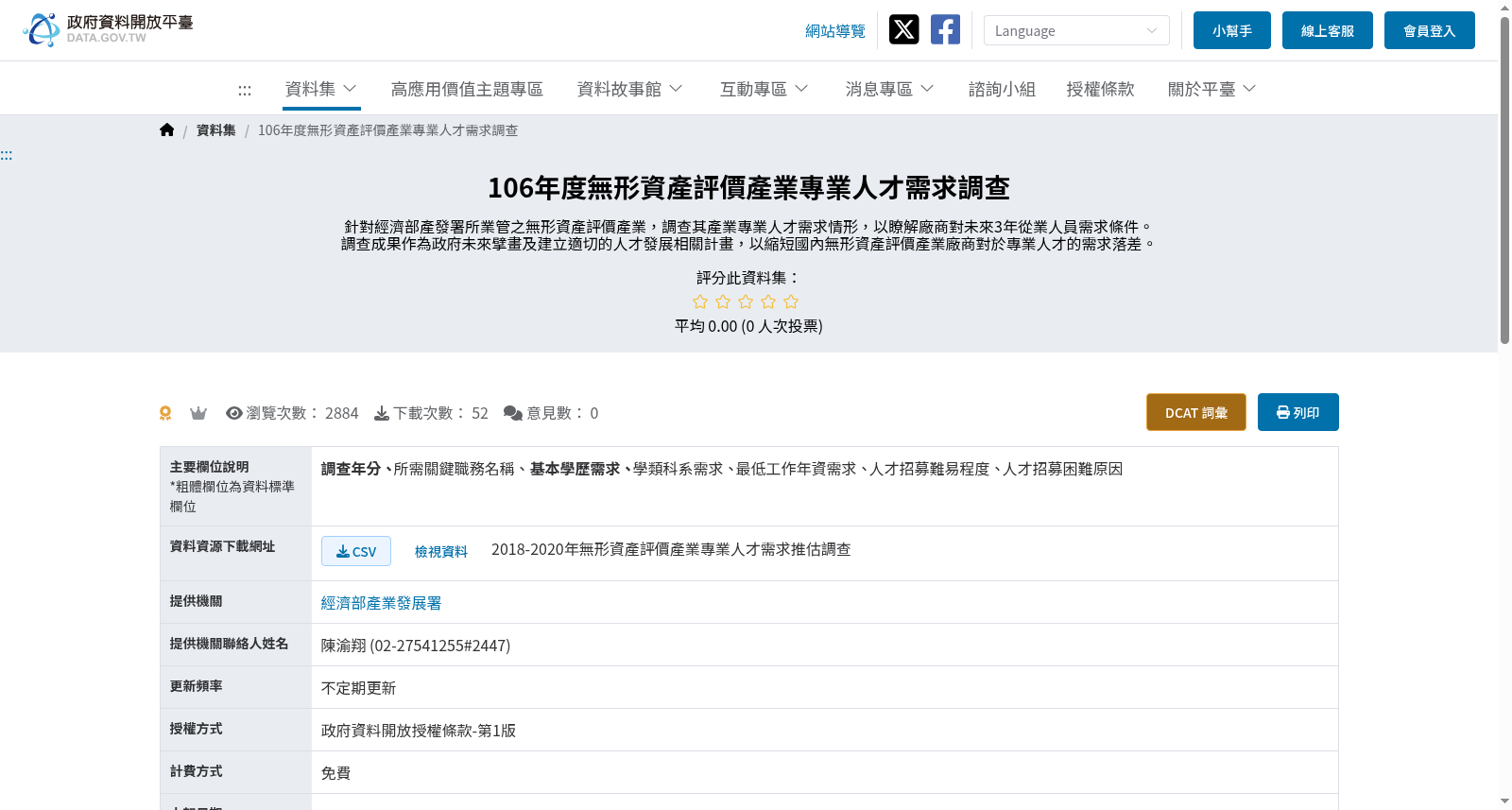The width and height of the screenshot is (1512, 810).
Task: Click the eye icon beside 瀏覽次數
Action: (x=234, y=413)
